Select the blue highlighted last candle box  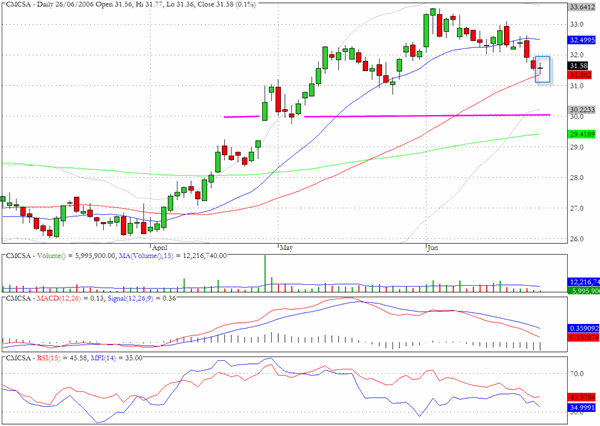click(x=543, y=70)
